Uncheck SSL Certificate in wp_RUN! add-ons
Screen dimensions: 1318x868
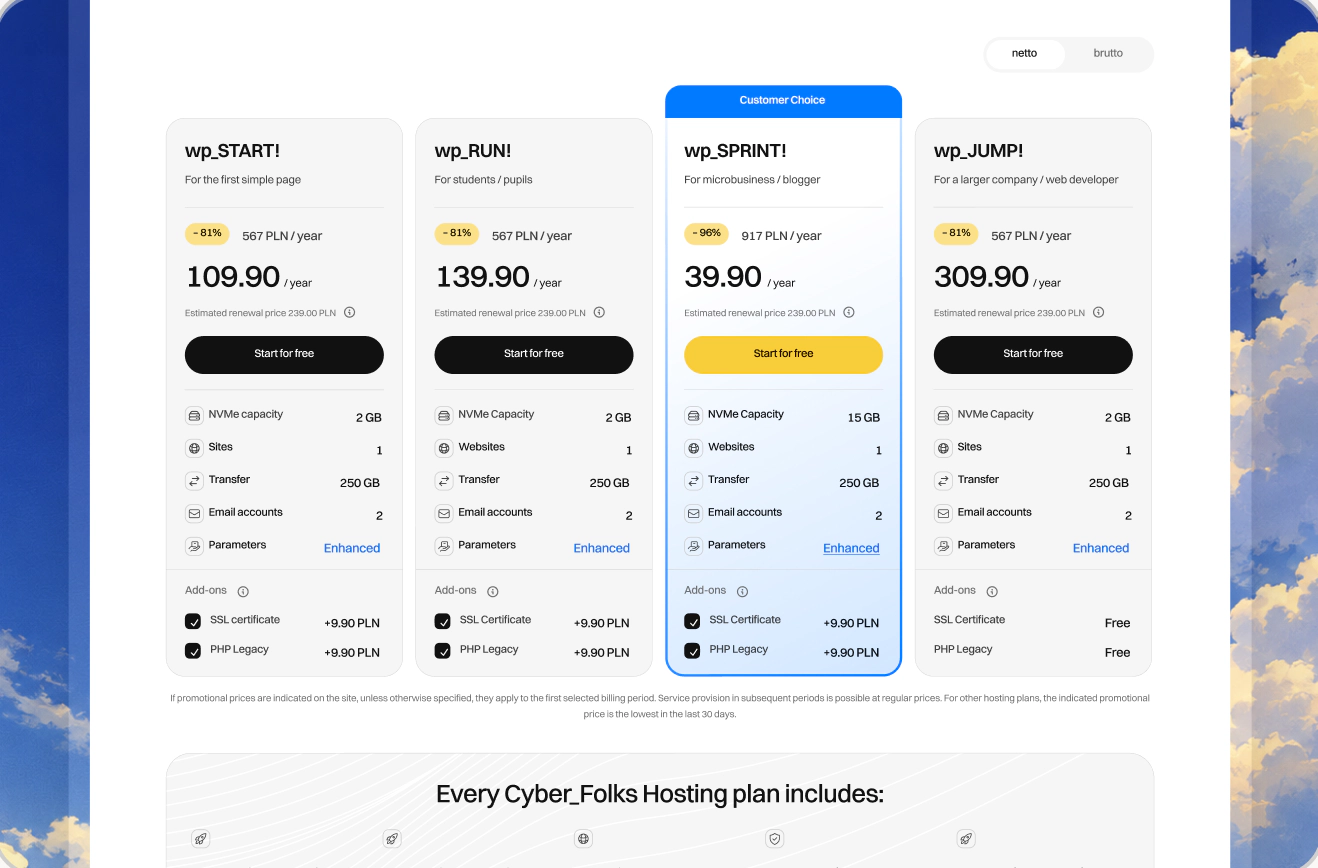[x=443, y=621]
